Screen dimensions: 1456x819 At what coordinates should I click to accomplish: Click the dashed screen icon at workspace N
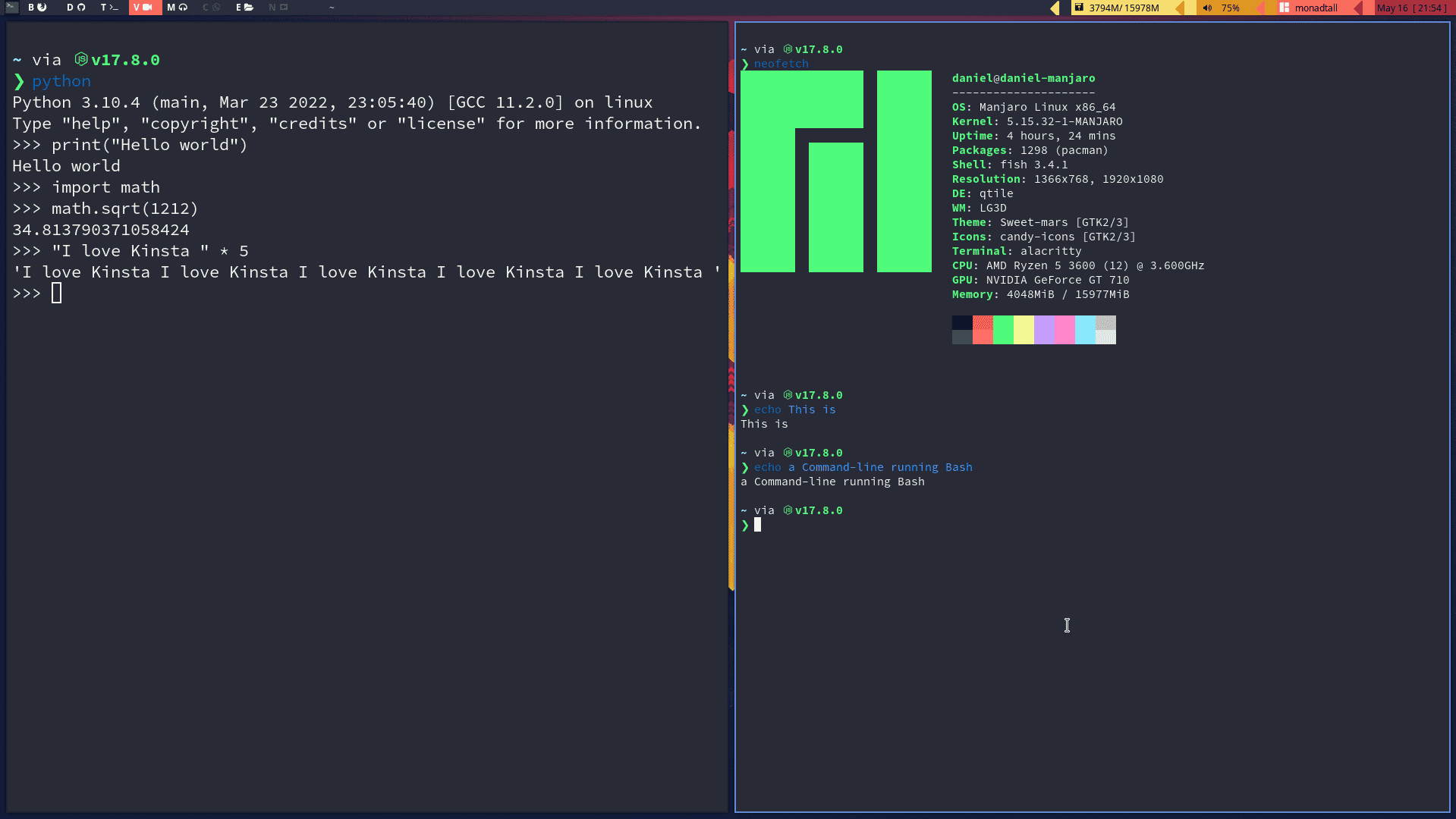284,7
